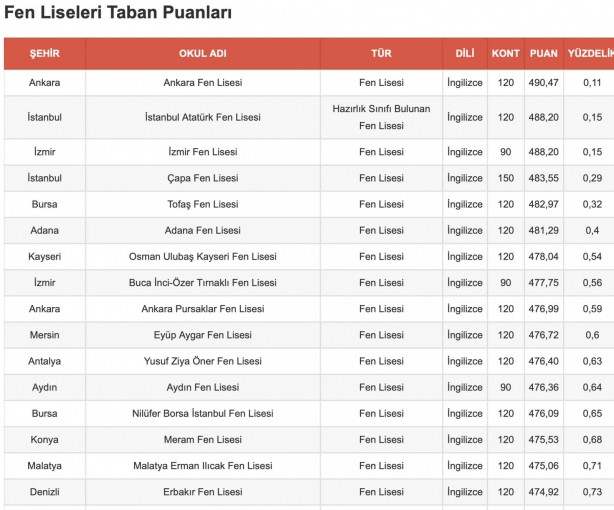Select Nilüfer Borsa İstanbul Fen Lisesi

click(202, 413)
